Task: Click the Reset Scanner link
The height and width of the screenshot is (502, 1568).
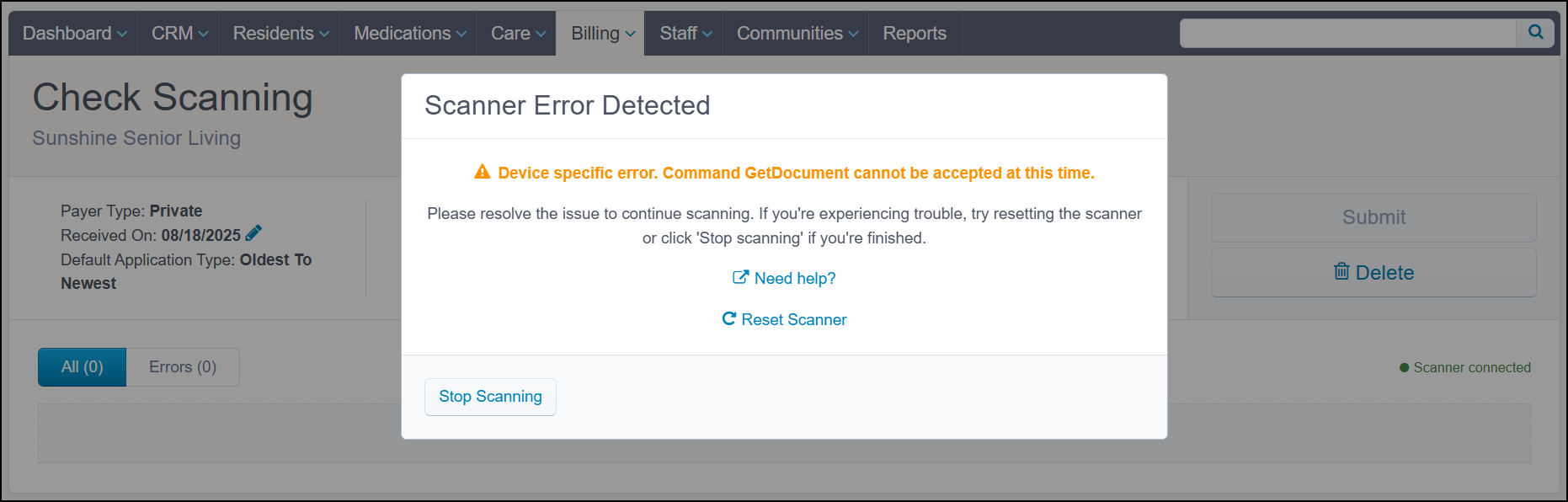Action: 794,319
